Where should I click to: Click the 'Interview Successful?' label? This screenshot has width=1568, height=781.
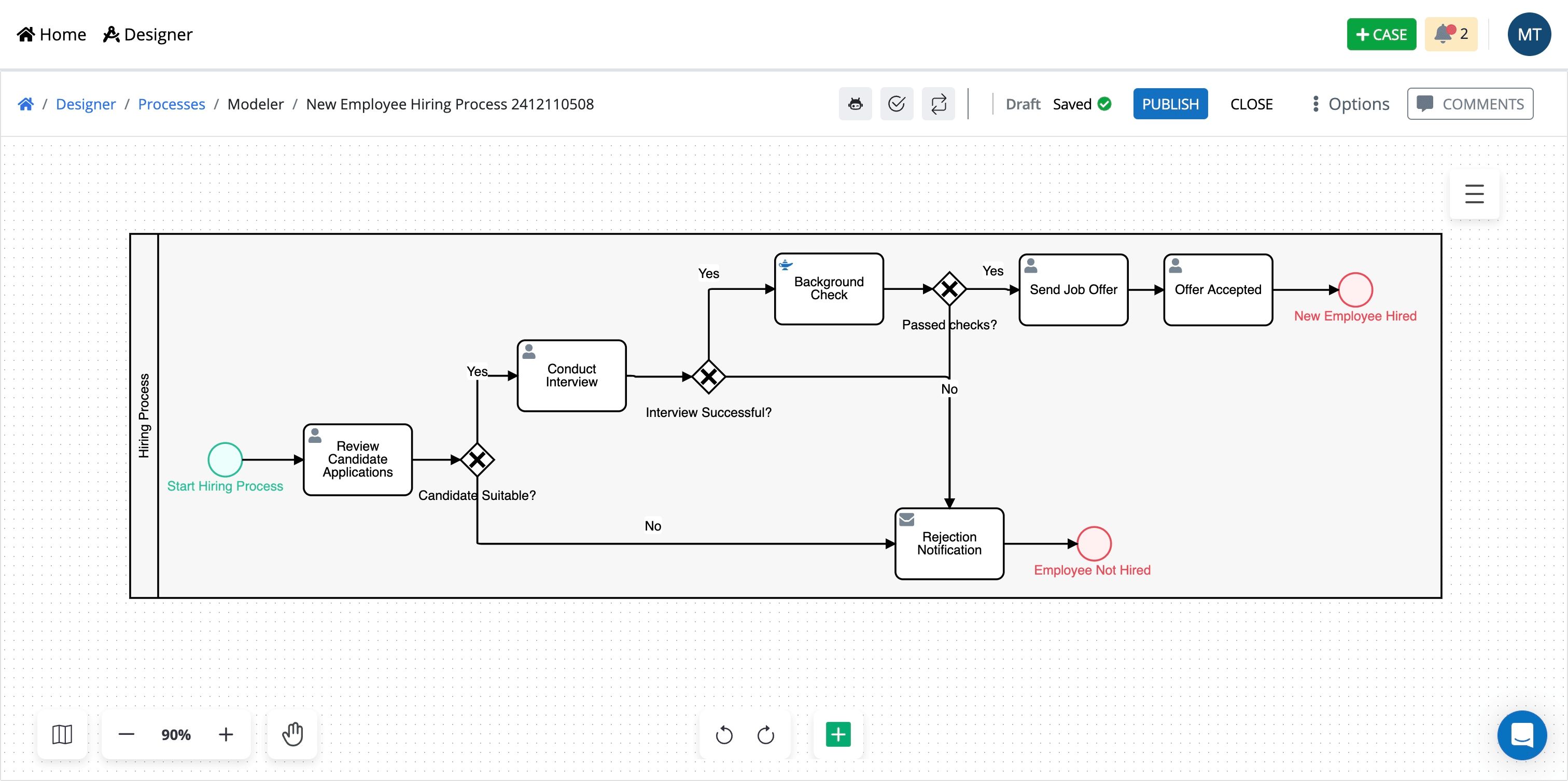tap(708, 413)
